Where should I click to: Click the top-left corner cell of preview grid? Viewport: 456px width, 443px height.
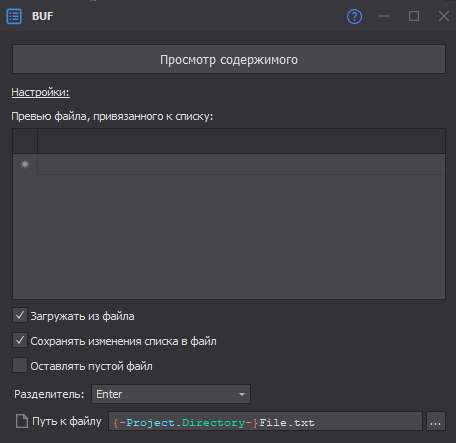(25, 141)
